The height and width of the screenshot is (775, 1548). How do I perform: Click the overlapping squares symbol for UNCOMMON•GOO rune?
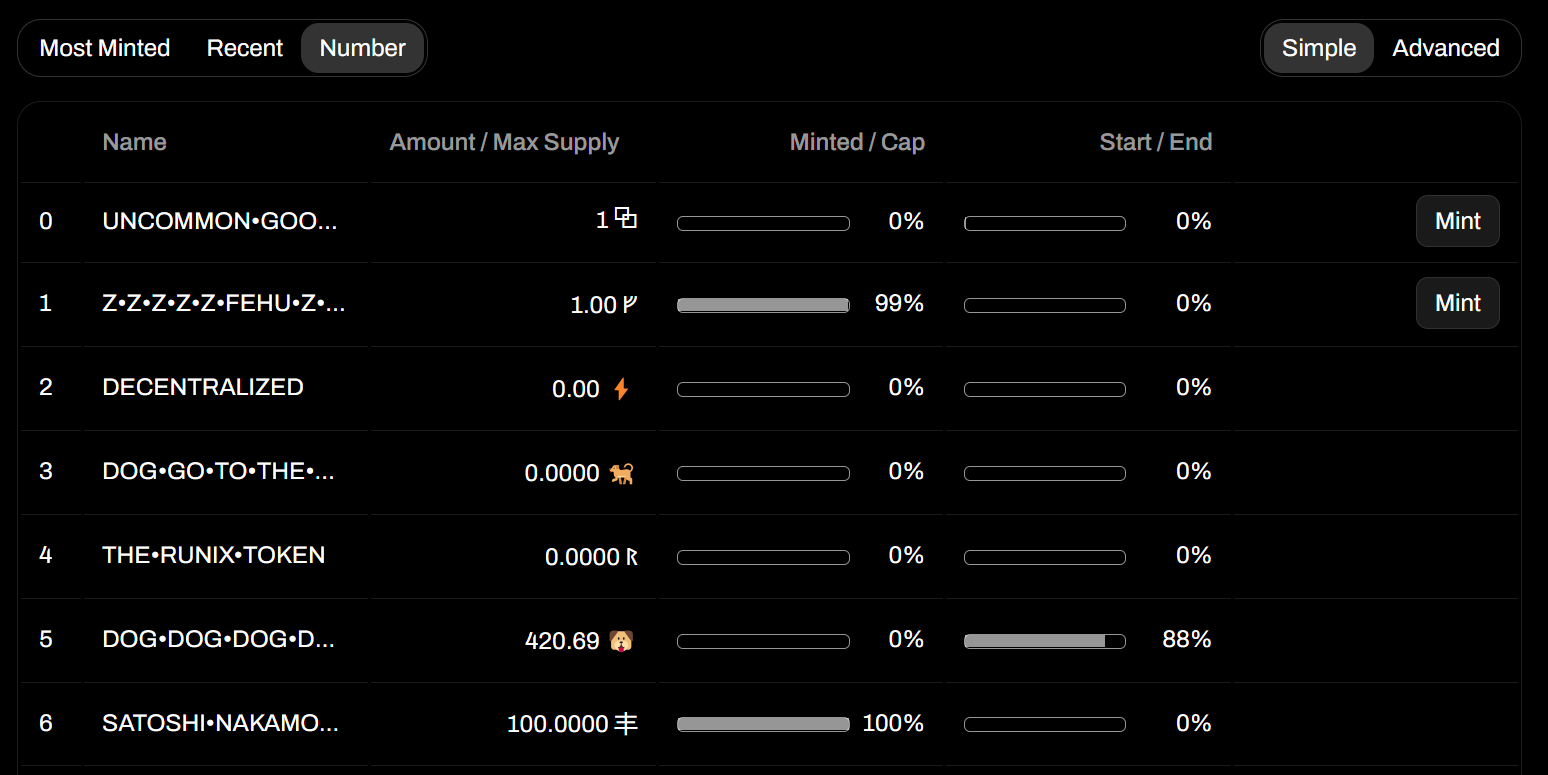(626, 218)
